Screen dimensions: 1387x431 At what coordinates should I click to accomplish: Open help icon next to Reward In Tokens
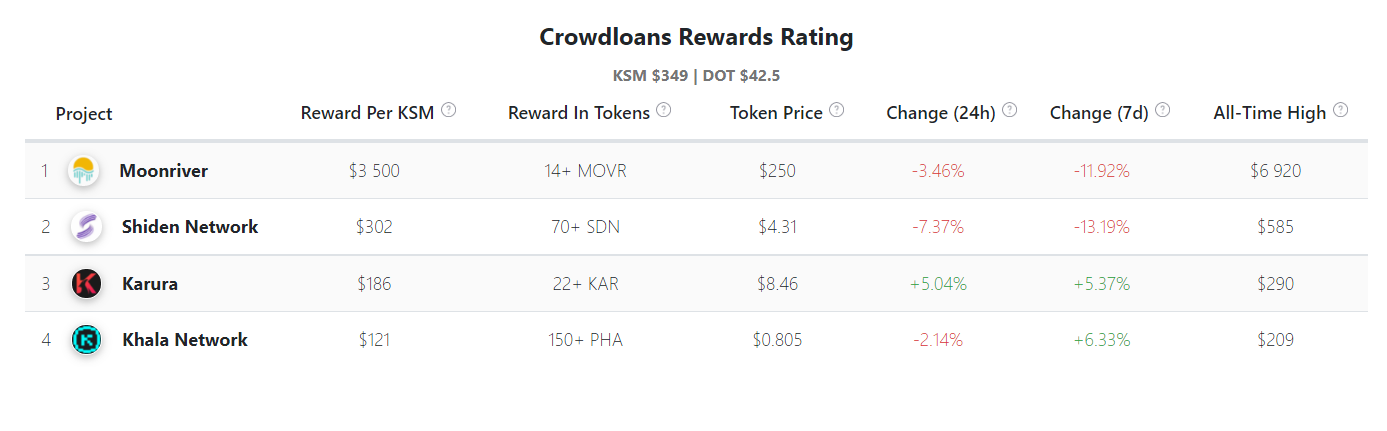click(664, 110)
